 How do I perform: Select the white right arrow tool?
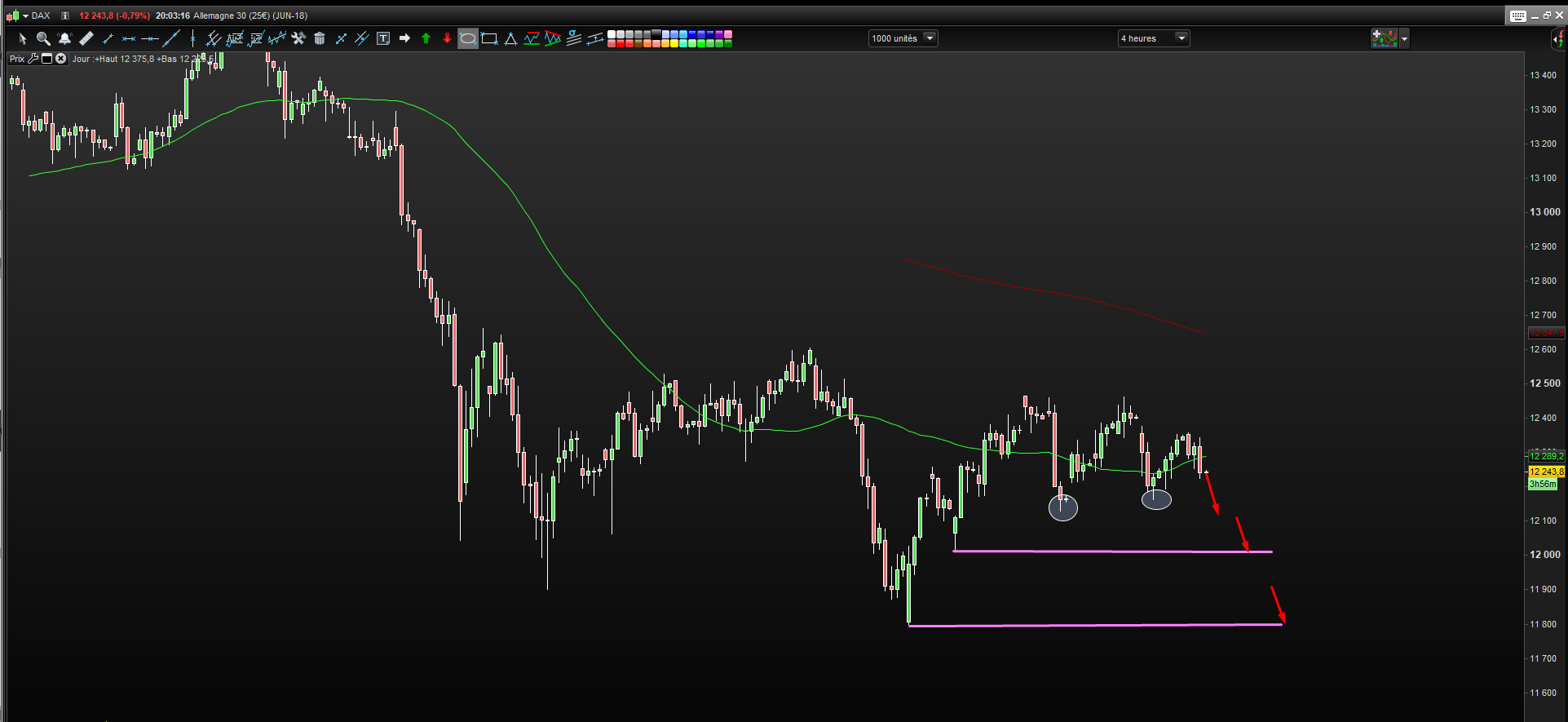tap(404, 38)
